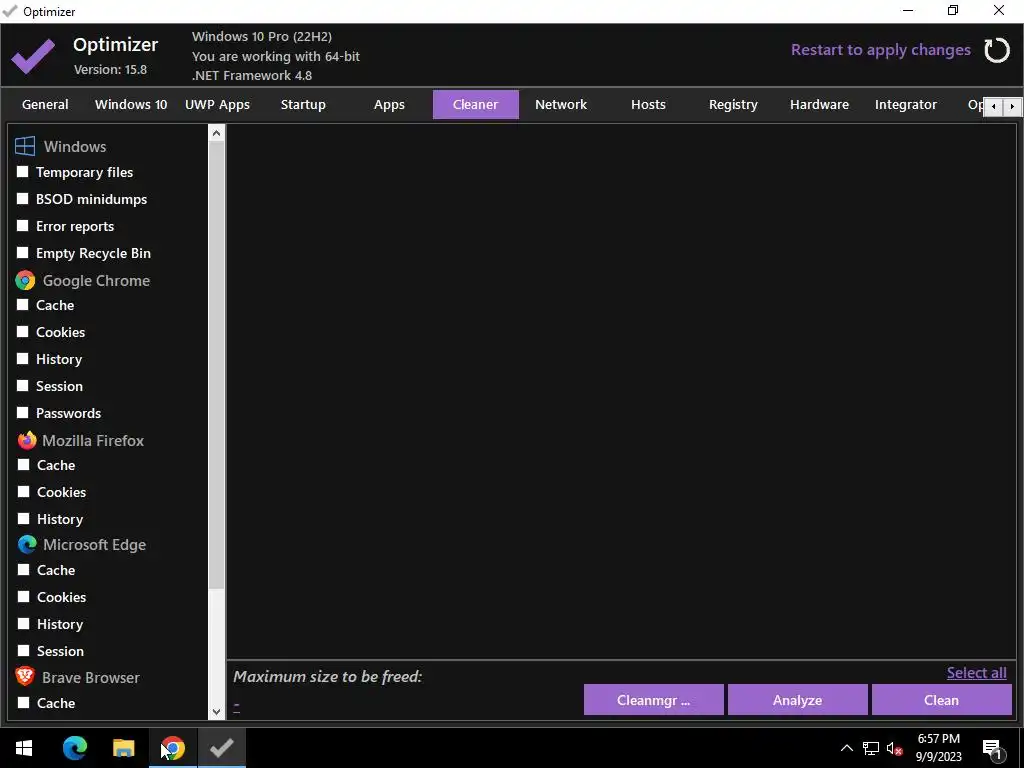
Task: Open the Hosts tab
Action: coord(648,104)
